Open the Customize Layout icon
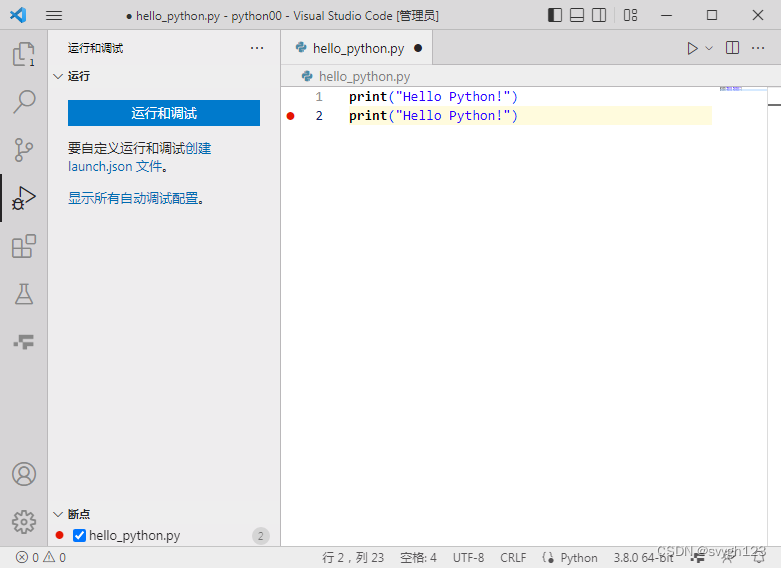 (630, 15)
